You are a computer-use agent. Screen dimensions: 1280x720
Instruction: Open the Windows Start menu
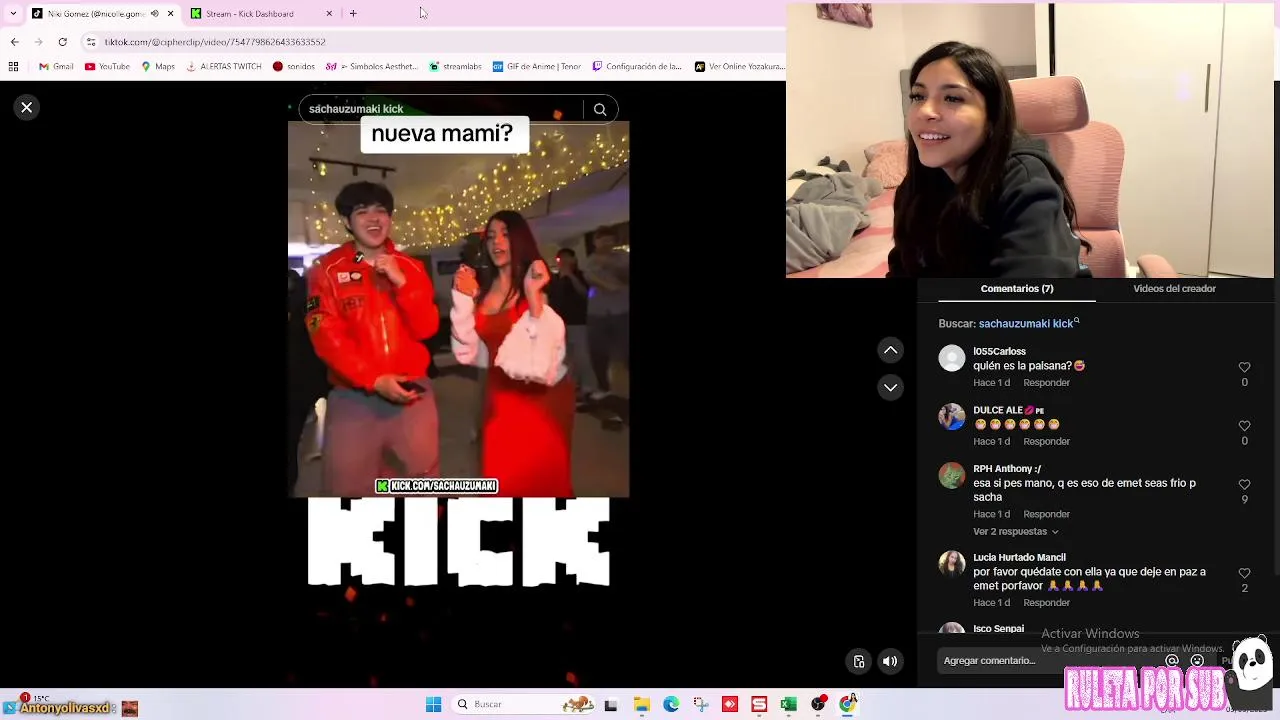pyautogui.click(x=433, y=705)
